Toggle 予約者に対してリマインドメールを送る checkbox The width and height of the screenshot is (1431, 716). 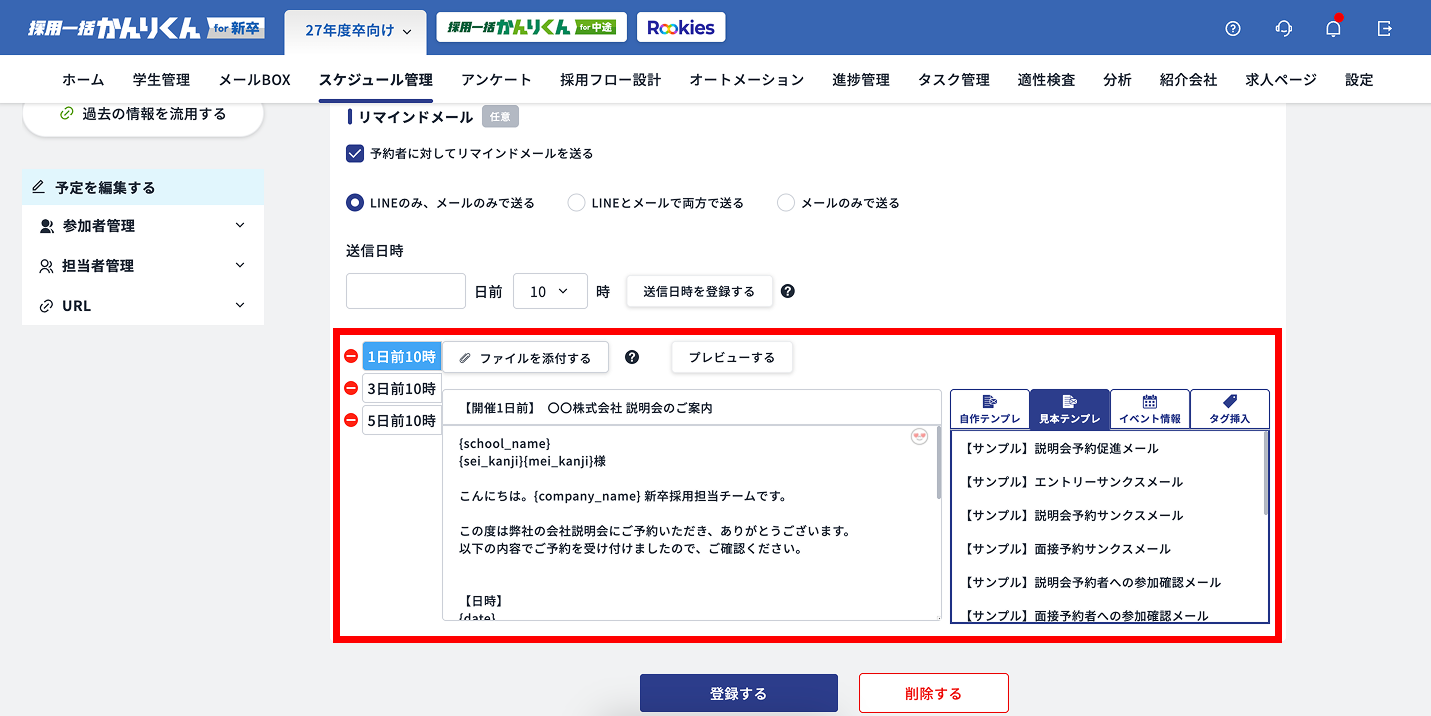(x=355, y=153)
